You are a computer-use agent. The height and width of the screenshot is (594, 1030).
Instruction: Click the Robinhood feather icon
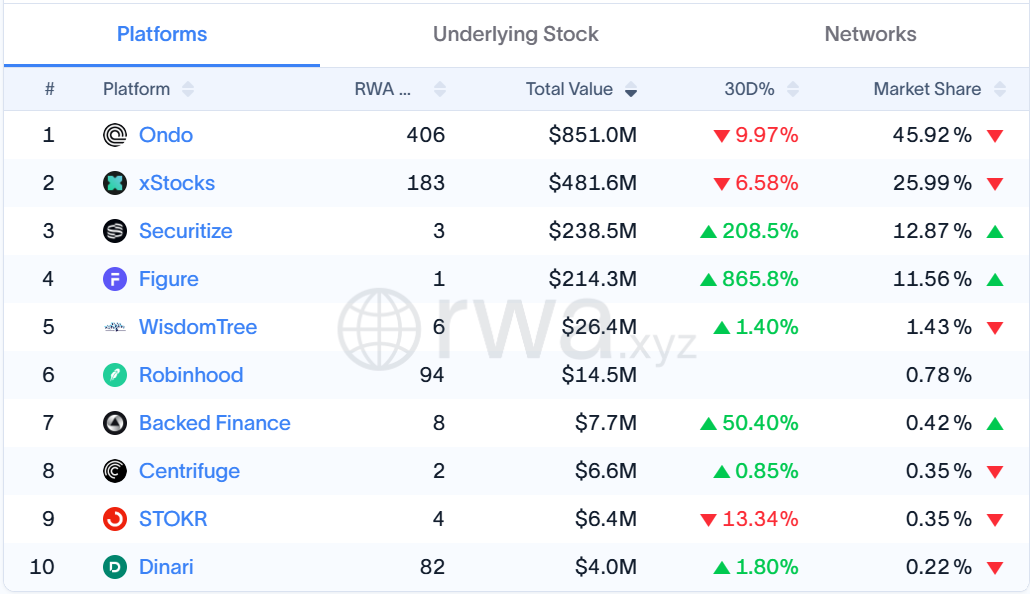(115, 375)
